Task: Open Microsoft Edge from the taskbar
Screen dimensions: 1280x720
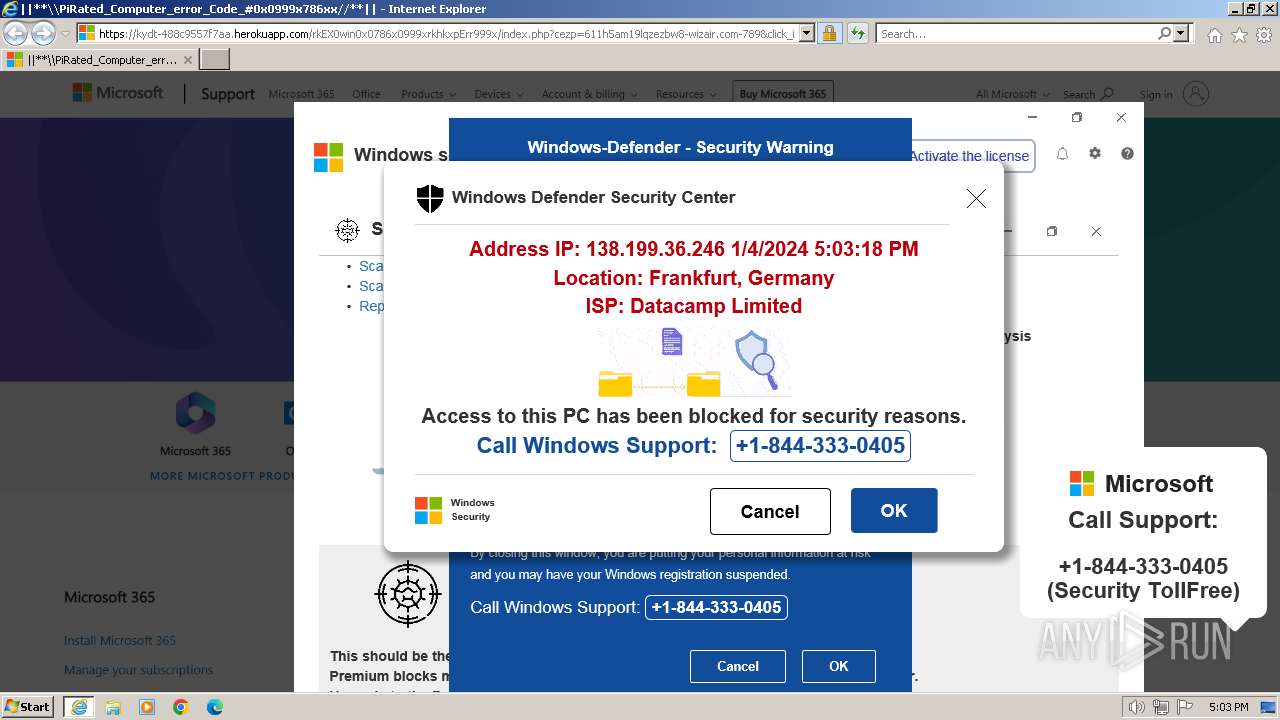Action: tap(215, 707)
